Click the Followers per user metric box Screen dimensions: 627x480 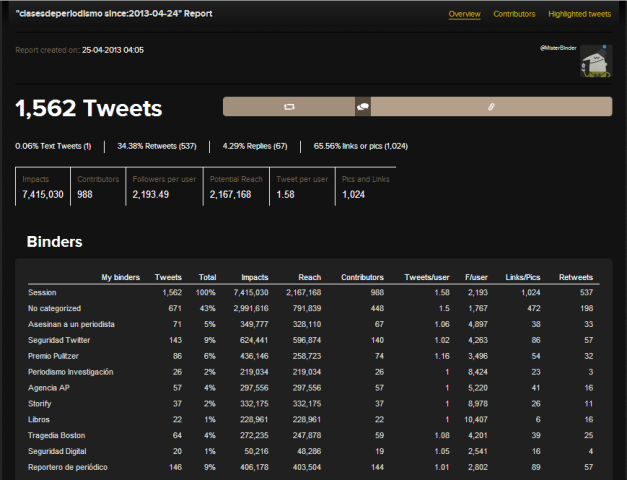coord(164,187)
